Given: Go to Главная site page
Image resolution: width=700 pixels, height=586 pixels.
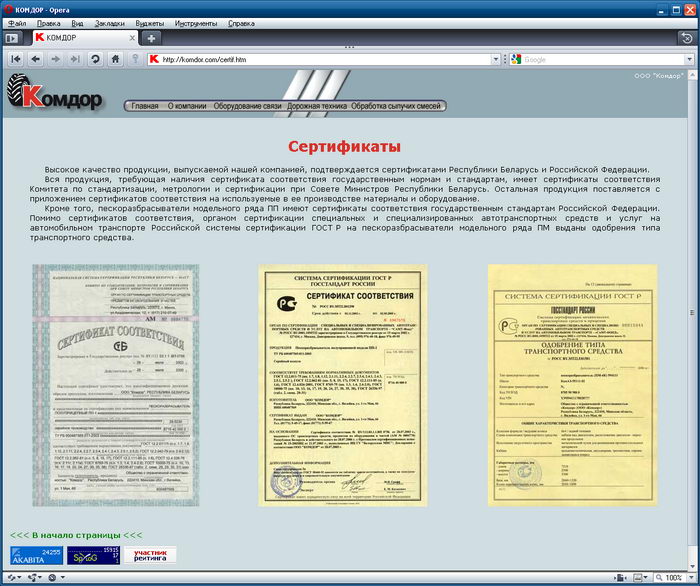Looking at the screenshot, I should coord(145,106).
